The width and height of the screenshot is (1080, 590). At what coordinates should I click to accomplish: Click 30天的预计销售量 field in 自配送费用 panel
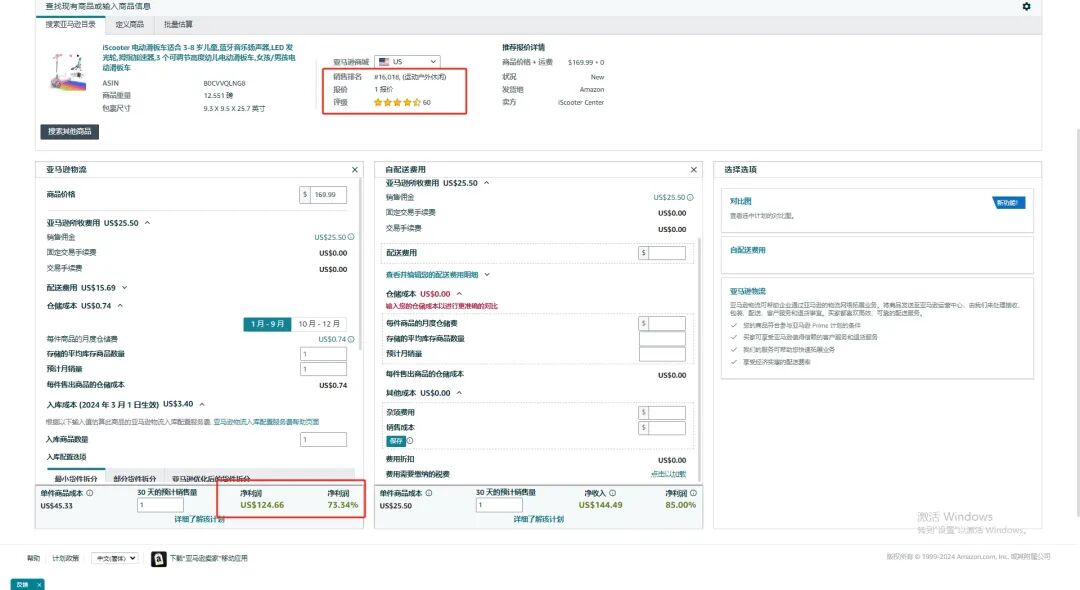tap(499, 505)
